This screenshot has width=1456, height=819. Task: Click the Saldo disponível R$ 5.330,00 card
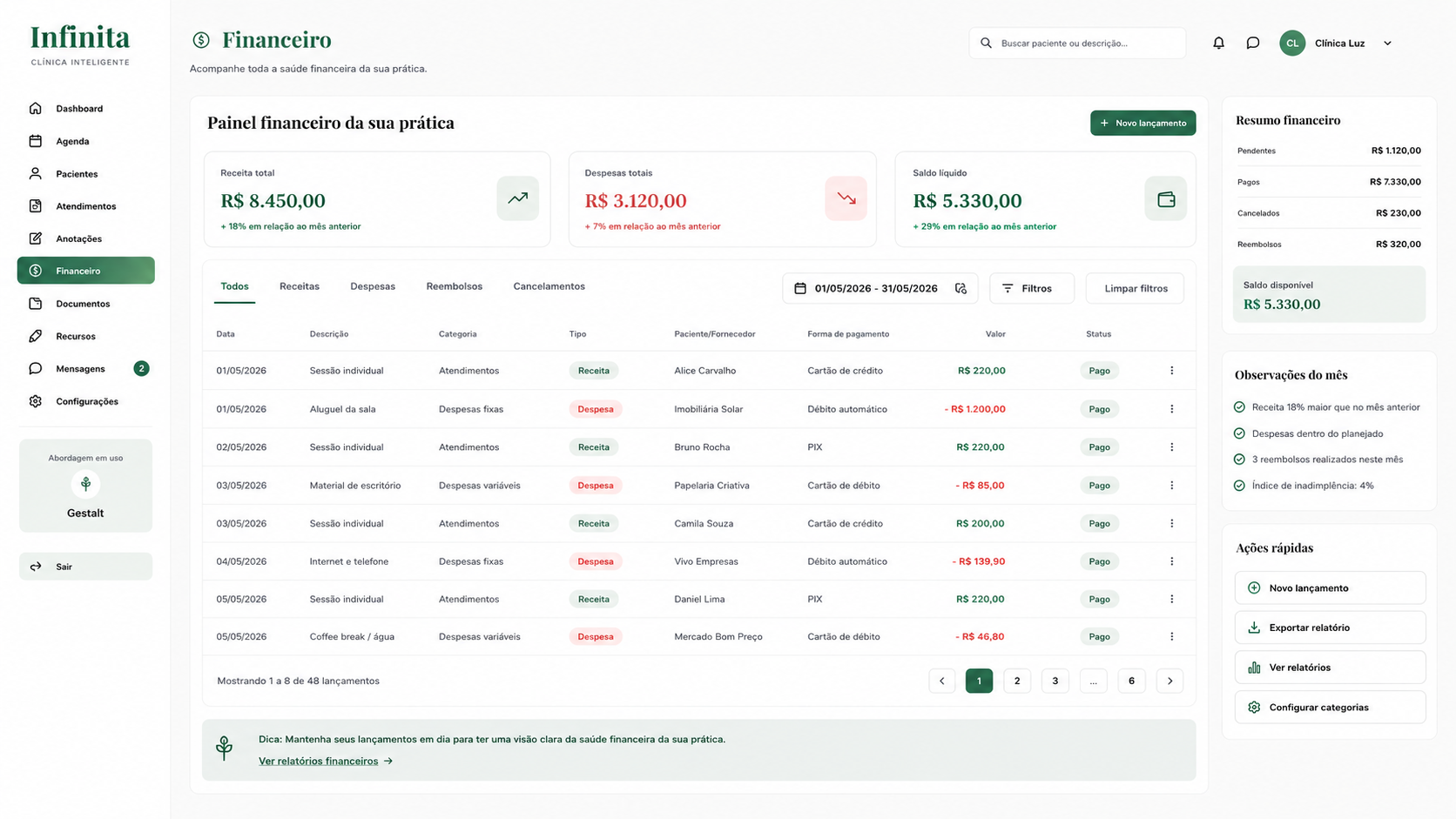click(1329, 294)
